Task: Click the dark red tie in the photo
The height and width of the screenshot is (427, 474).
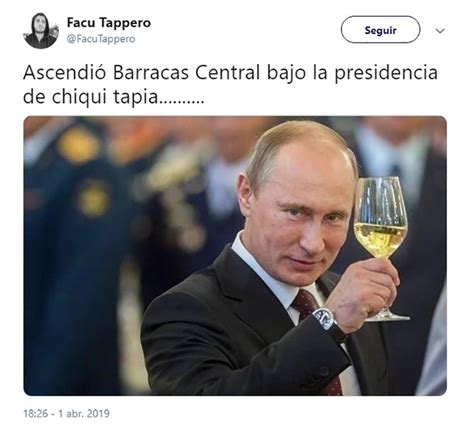Action: click(304, 304)
